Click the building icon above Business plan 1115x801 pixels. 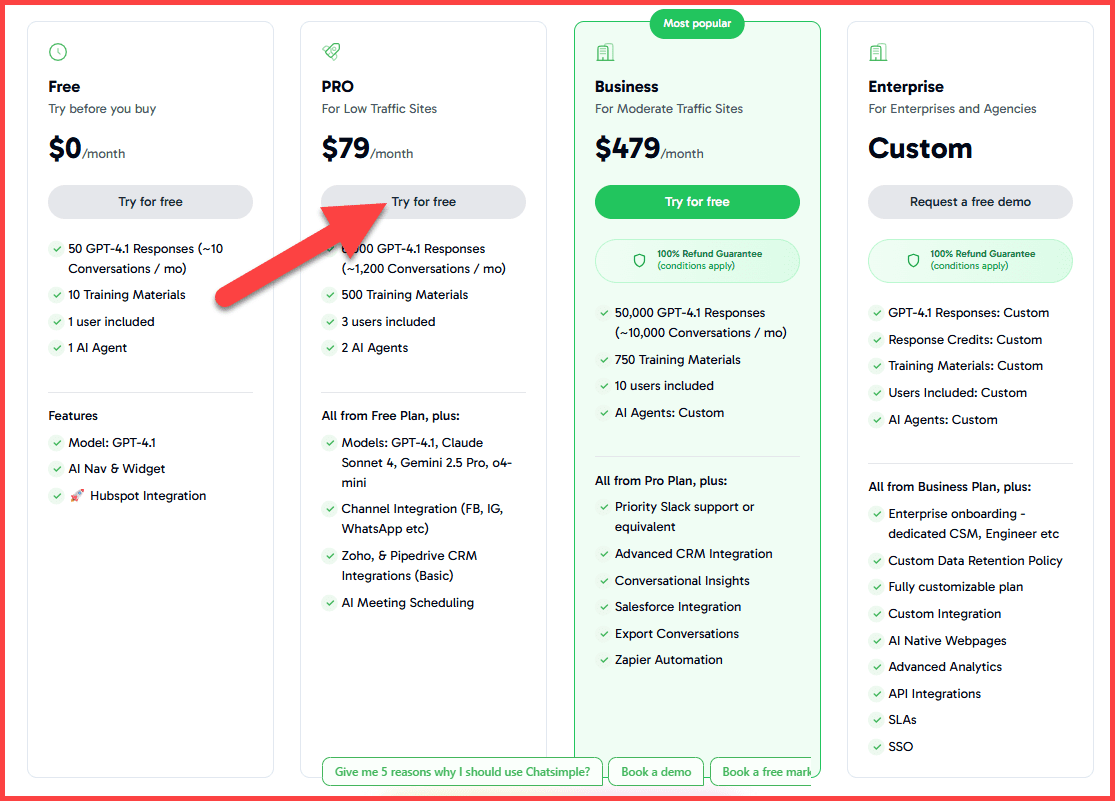pos(604,52)
